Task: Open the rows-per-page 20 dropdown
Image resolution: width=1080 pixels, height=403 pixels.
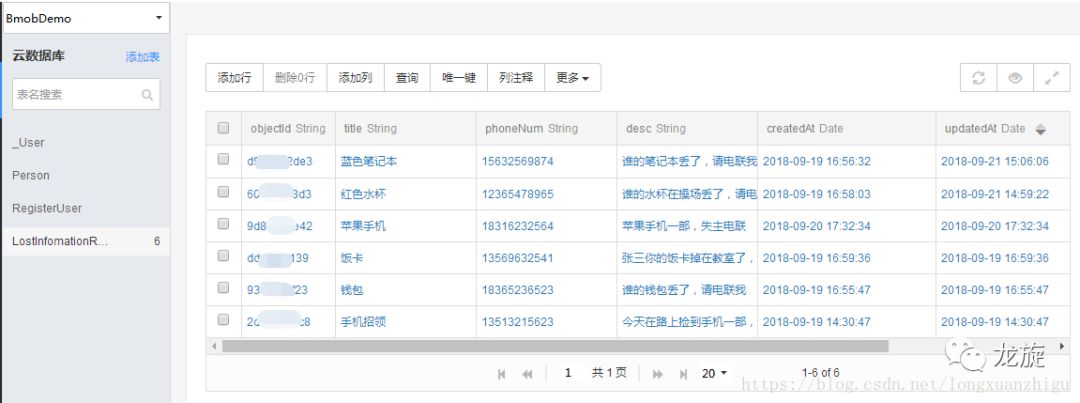Action: pos(714,373)
